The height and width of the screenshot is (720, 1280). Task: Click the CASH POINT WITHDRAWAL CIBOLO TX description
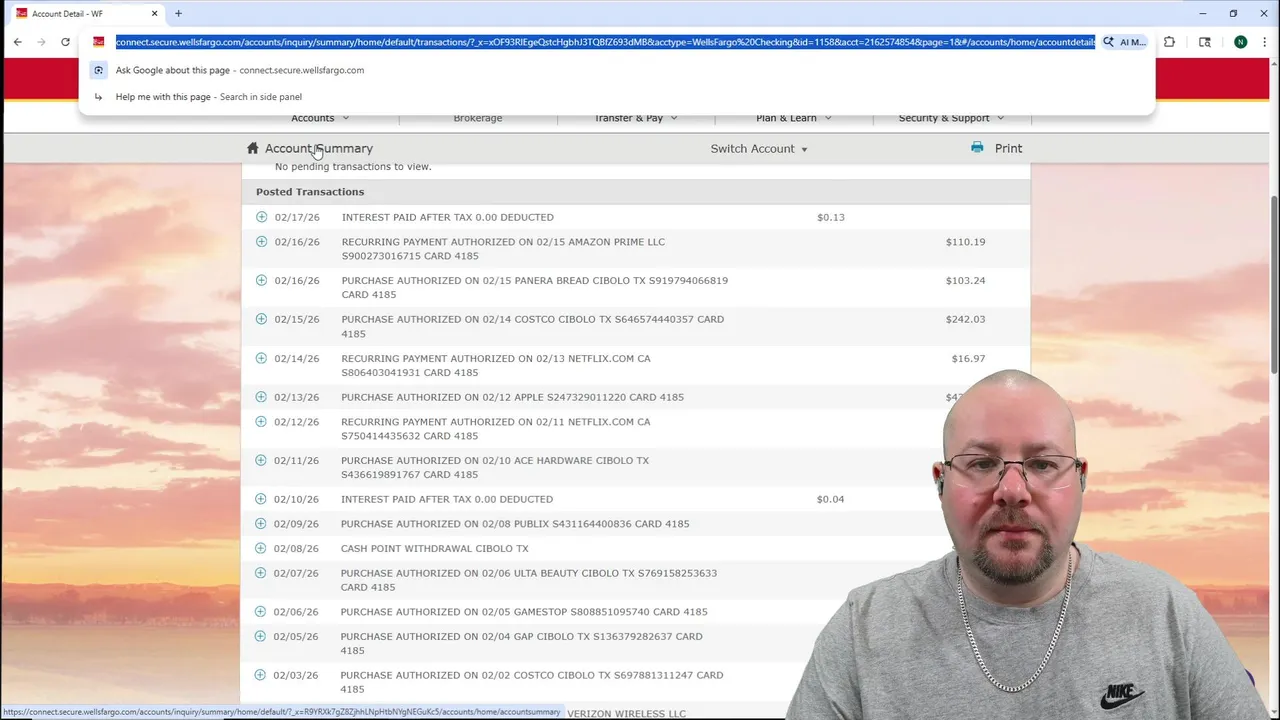click(435, 549)
